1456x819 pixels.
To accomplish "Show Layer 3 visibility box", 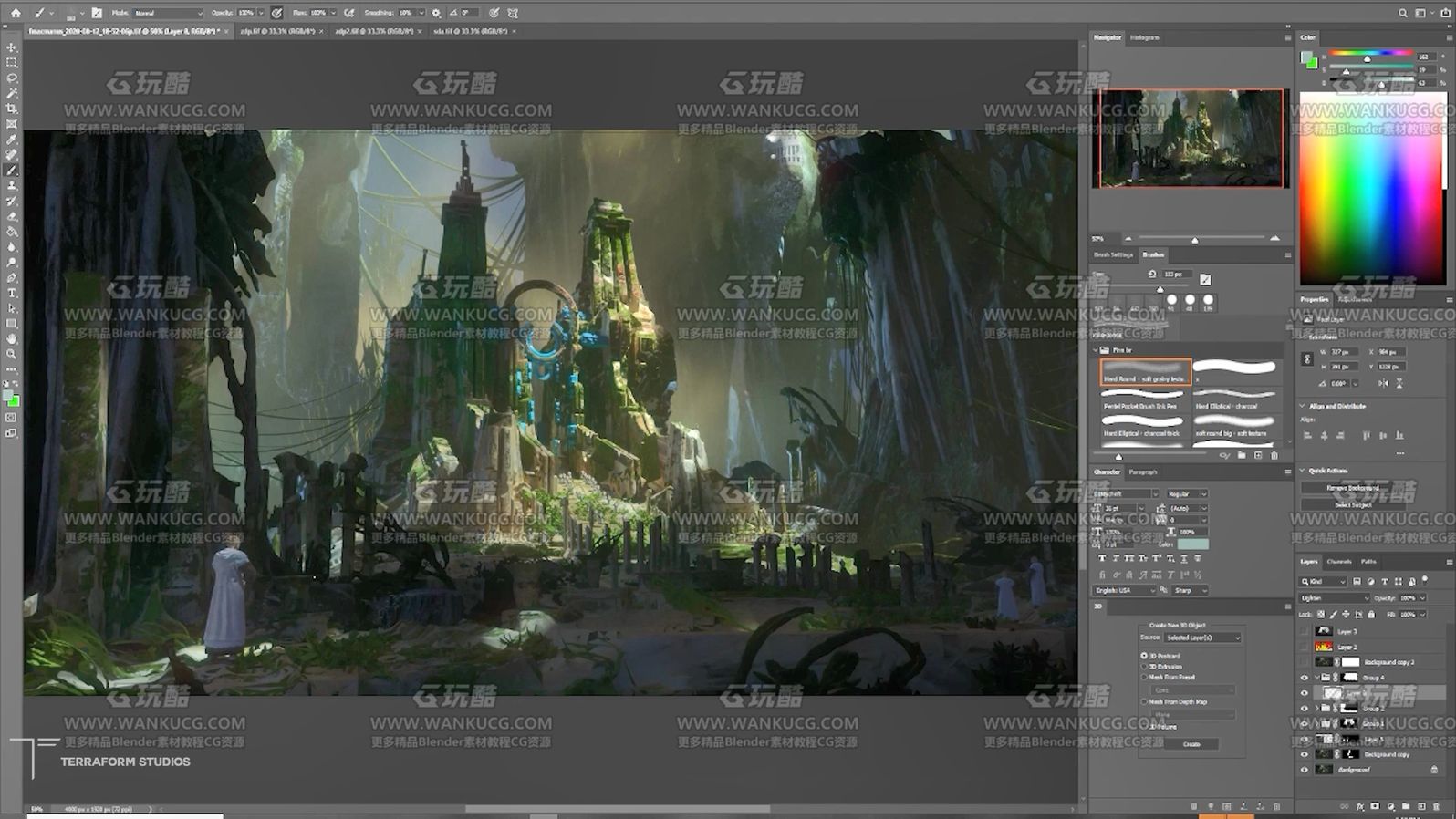I will click(1305, 631).
